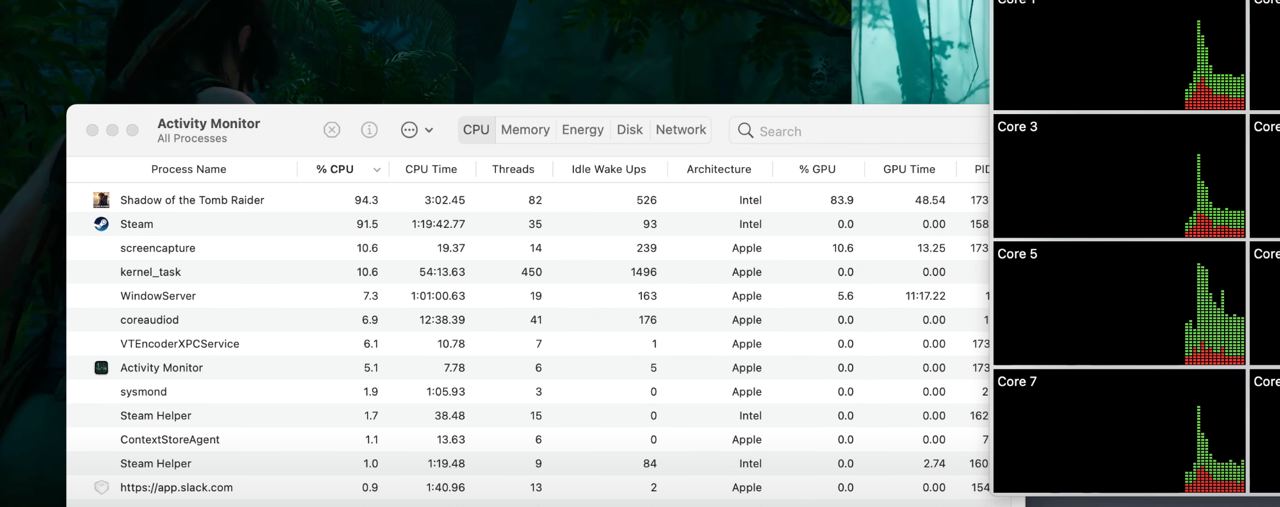Sort by GPU Time column header
The image size is (1280, 507).
coord(909,169)
